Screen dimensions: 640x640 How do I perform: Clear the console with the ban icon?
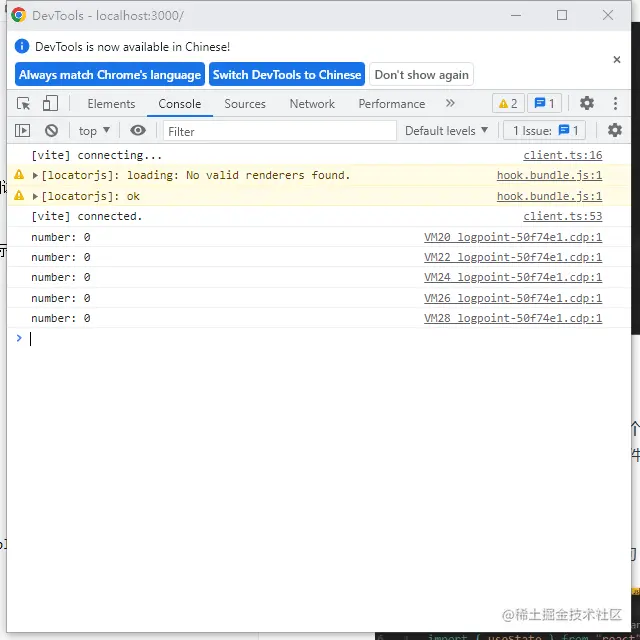[x=51, y=131]
